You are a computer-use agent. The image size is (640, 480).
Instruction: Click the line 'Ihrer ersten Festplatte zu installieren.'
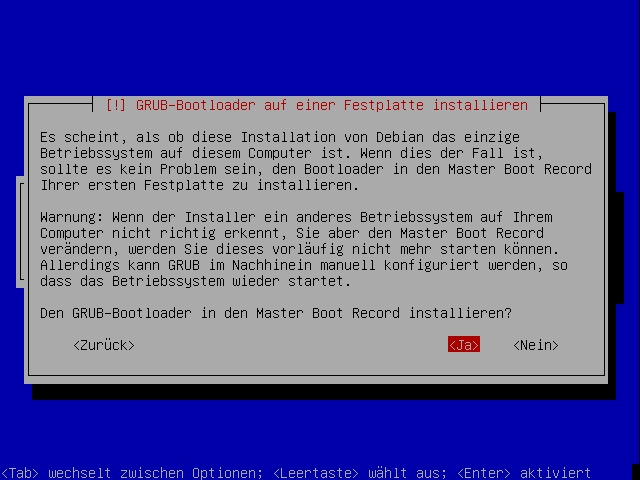click(199, 186)
